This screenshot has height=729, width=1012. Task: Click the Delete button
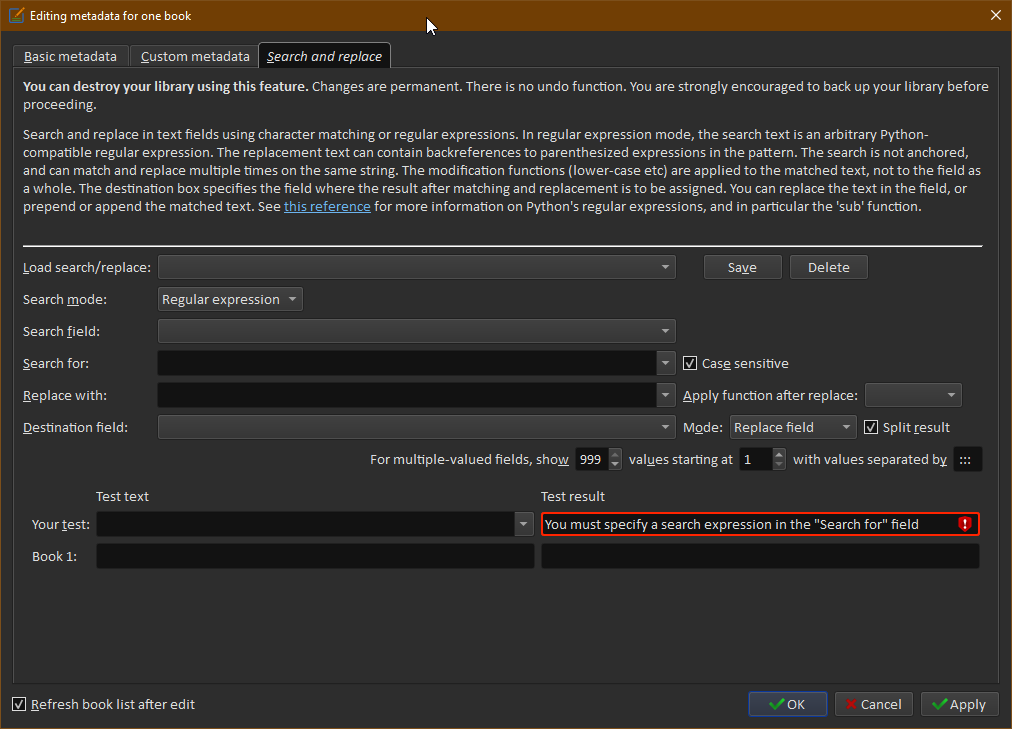[x=829, y=267]
